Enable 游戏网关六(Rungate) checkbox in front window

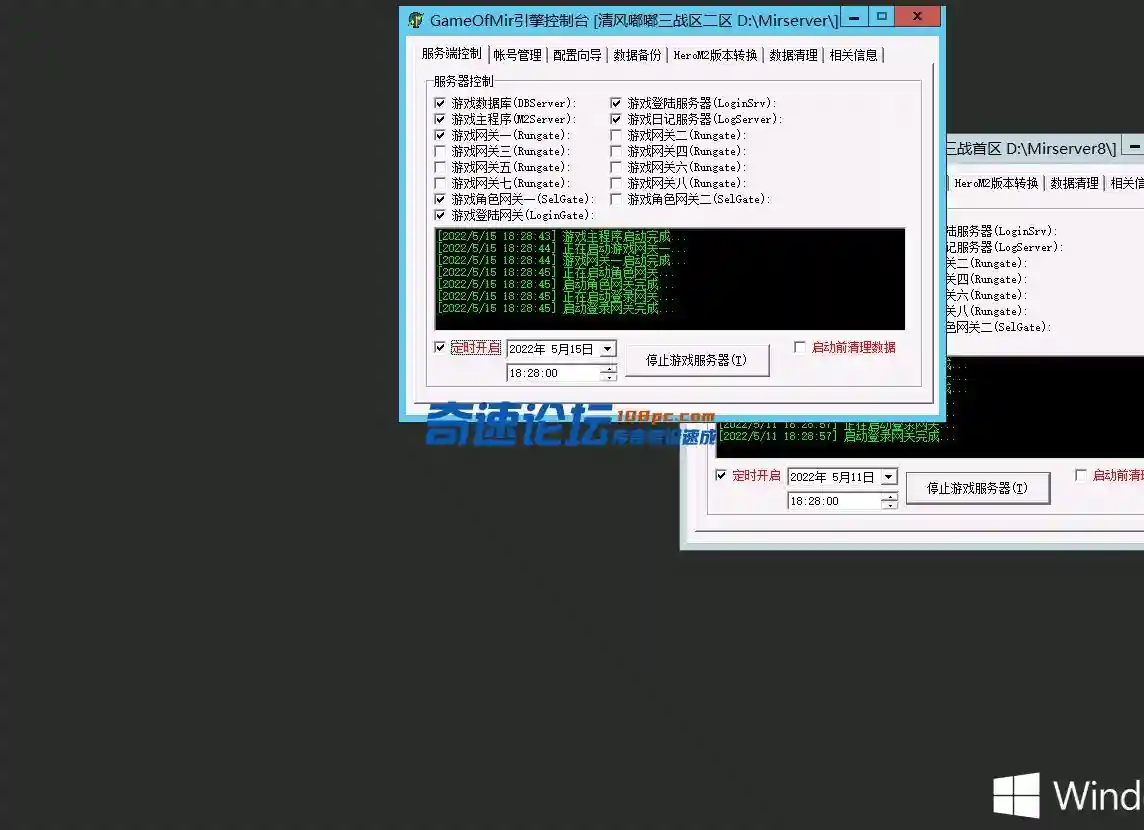(x=616, y=167)
